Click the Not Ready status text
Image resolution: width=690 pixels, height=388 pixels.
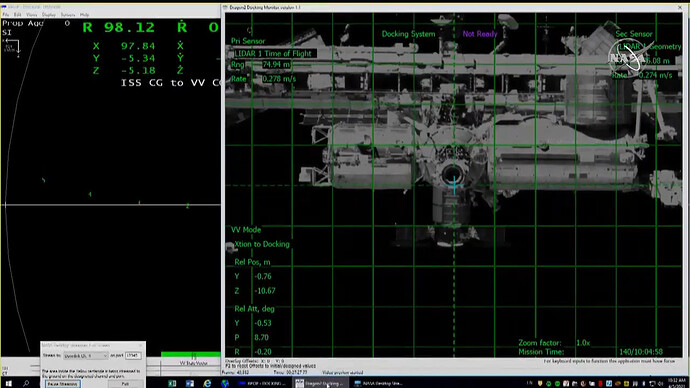tap(480, 34)
